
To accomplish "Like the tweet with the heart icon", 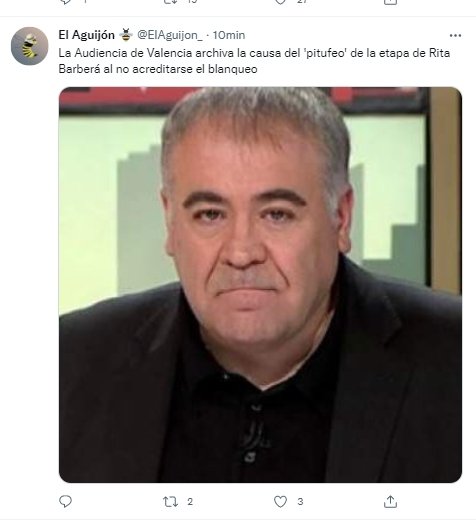I will click(280, 501).
